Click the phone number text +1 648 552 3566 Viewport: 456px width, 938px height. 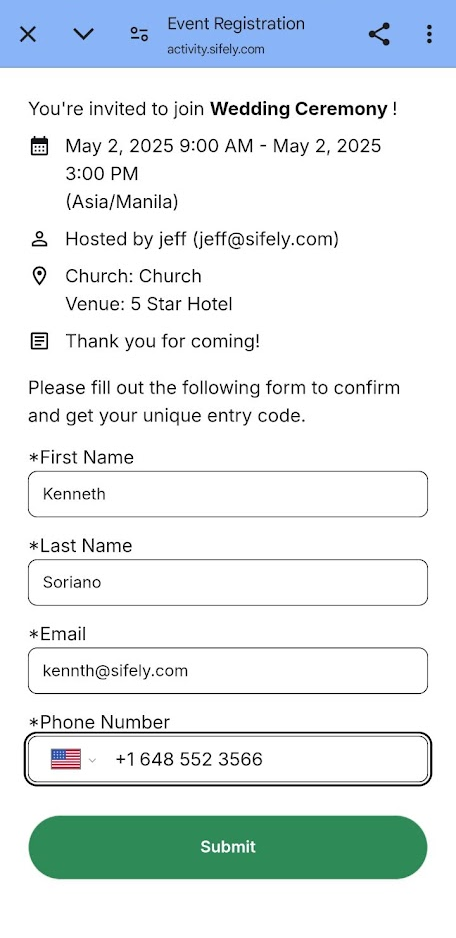[x=189, y=759]
